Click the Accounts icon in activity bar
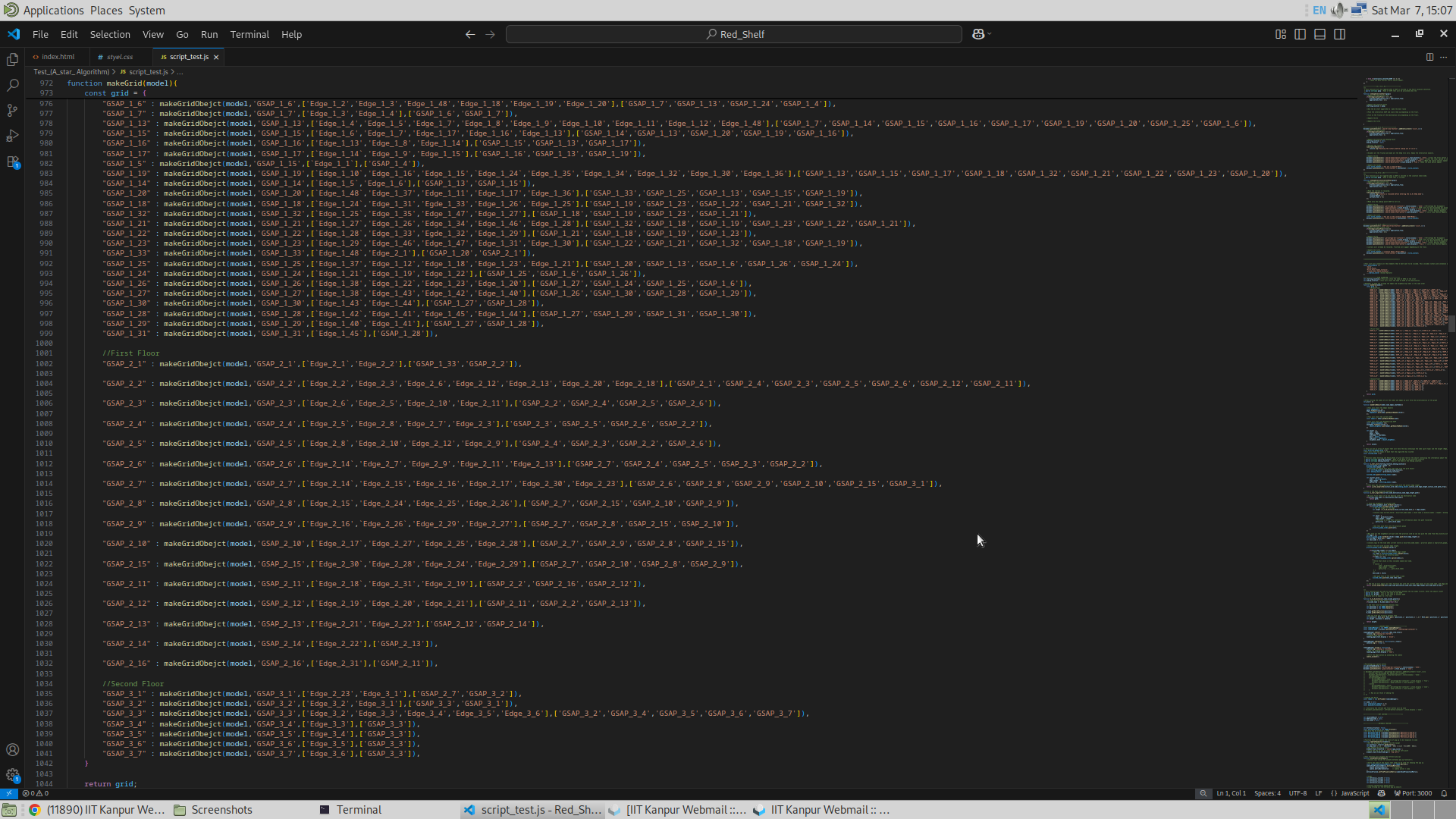The width and height of the screenshot is (1456, 819). coord(12,750)
